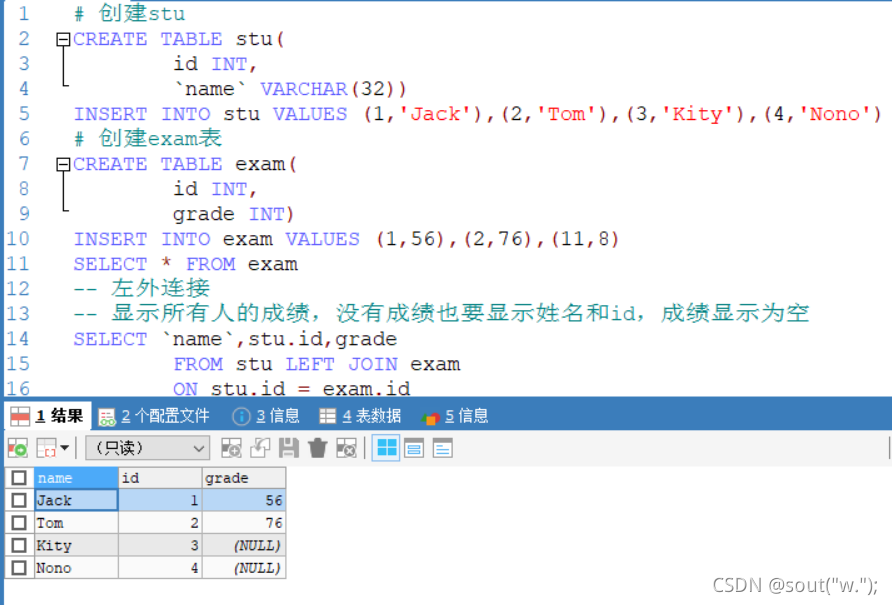The image size is (892, 605).
Task: Open the 5 信息 tab
Action: [x=455, y=417]
